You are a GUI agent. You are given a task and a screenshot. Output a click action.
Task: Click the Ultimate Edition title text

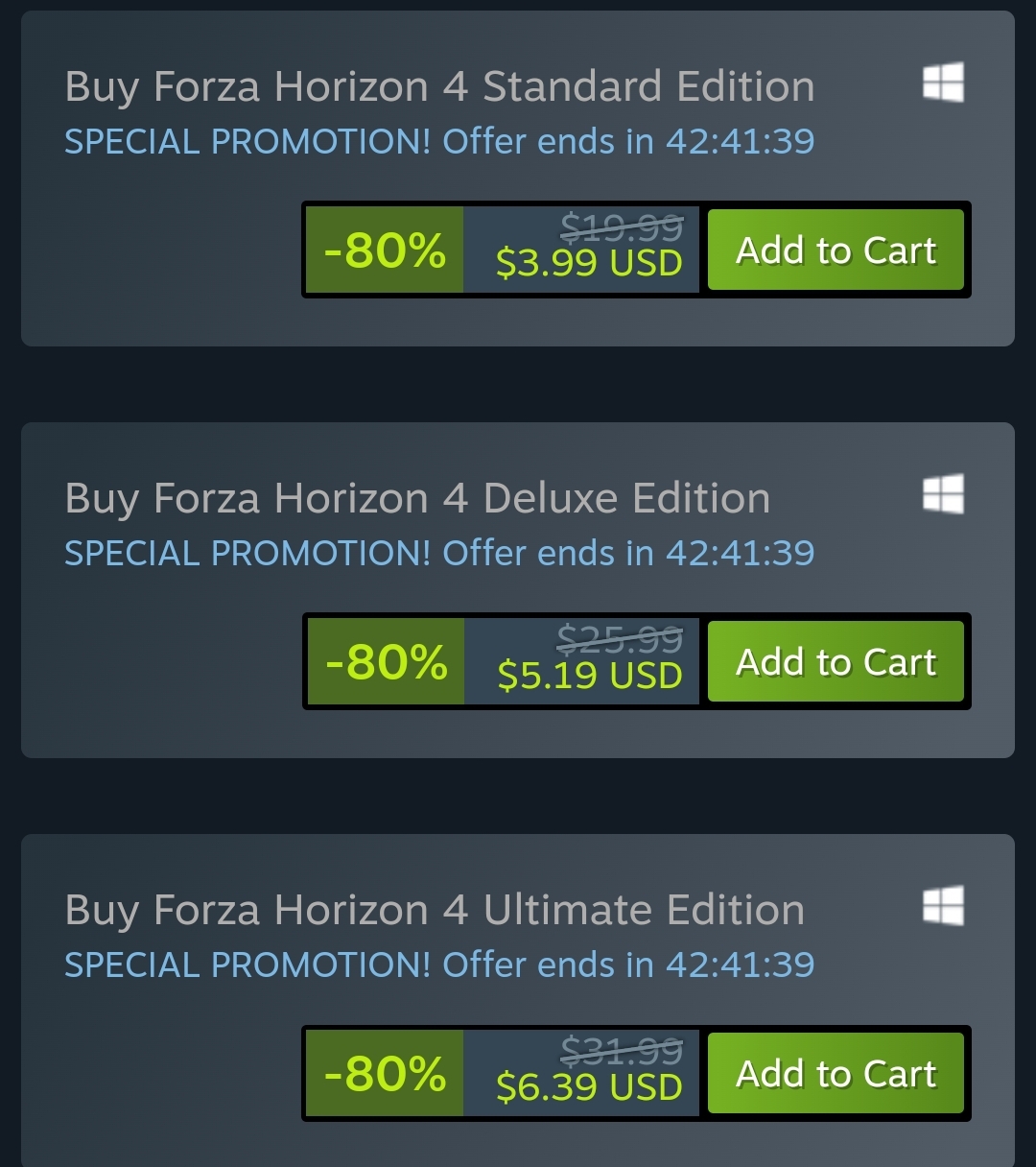pos(435,910)
